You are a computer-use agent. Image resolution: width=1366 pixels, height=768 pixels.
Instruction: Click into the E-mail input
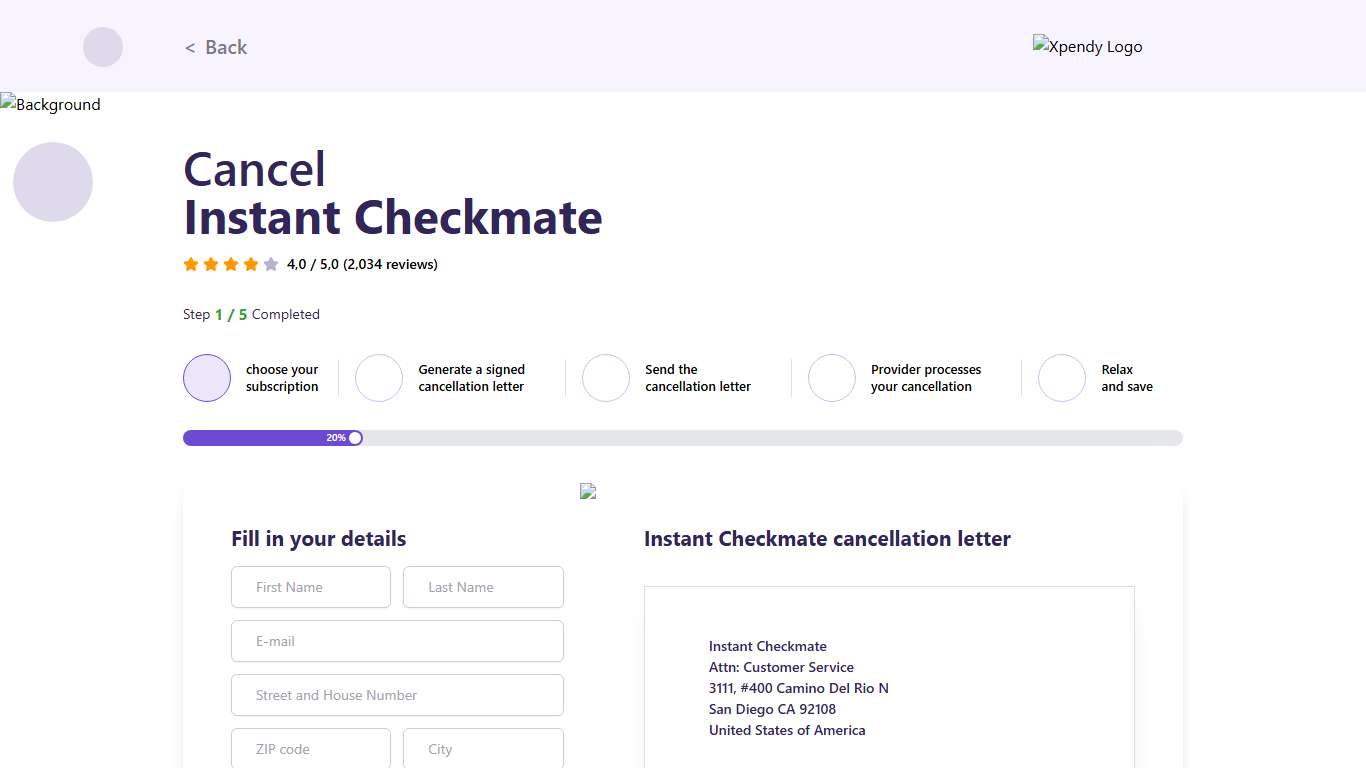[x=397, y=641]
